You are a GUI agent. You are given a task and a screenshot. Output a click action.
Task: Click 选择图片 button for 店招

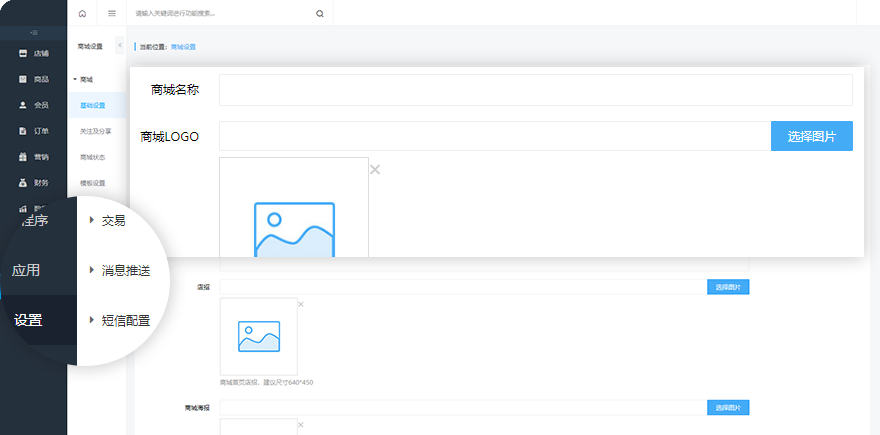pos(727,287)
